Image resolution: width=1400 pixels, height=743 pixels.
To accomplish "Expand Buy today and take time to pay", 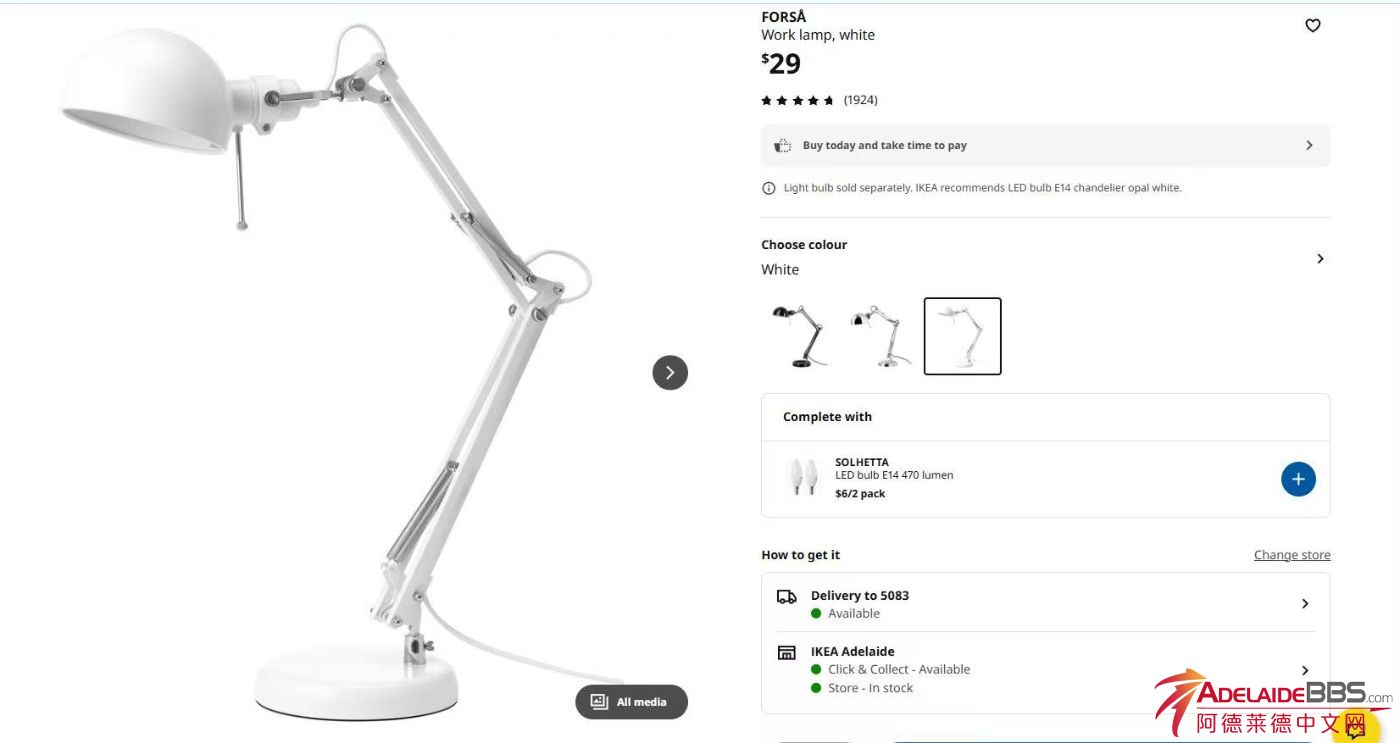I will (x=1045, y=146).
